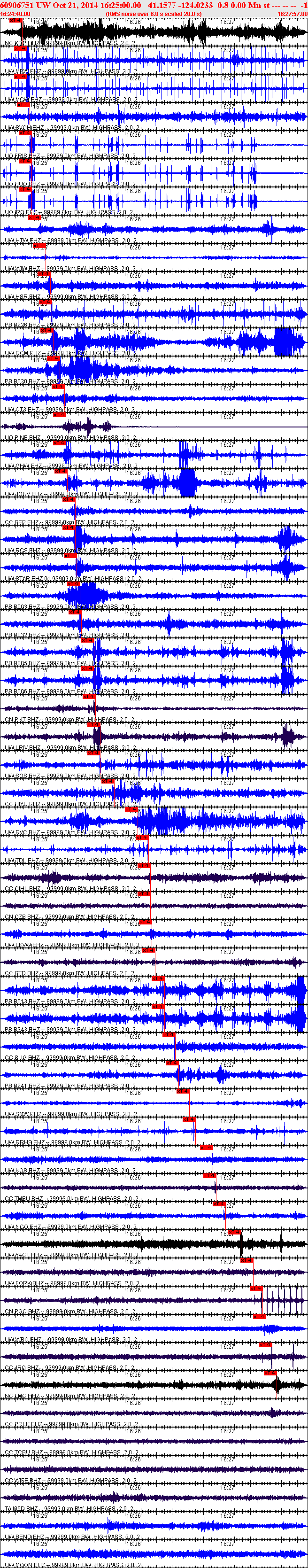Select the UW TDL EHZ station label
The image size is (308, 1568).
coord(70,861)
